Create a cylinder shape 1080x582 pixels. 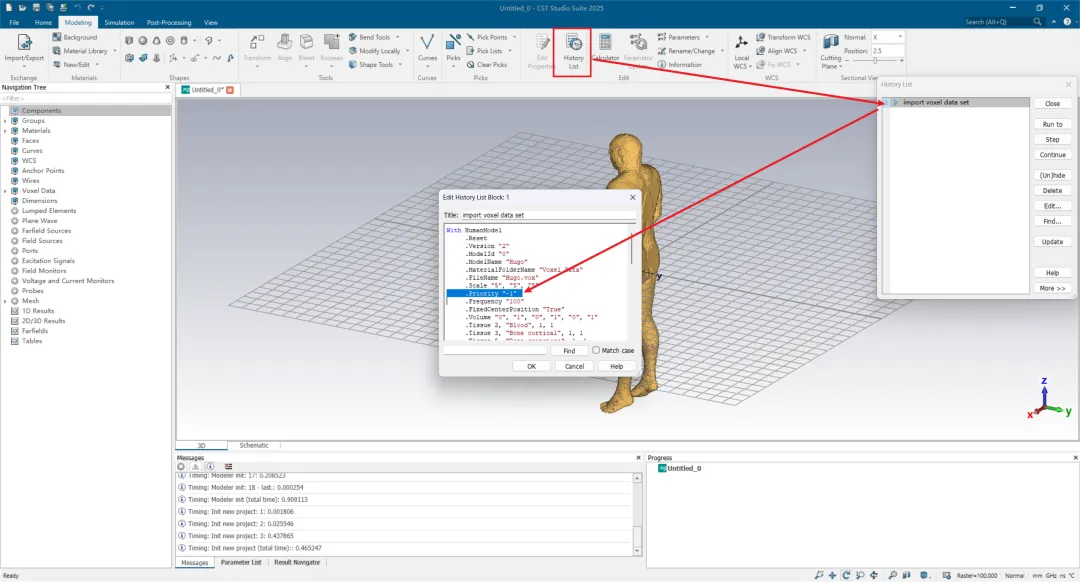[184, 41]
